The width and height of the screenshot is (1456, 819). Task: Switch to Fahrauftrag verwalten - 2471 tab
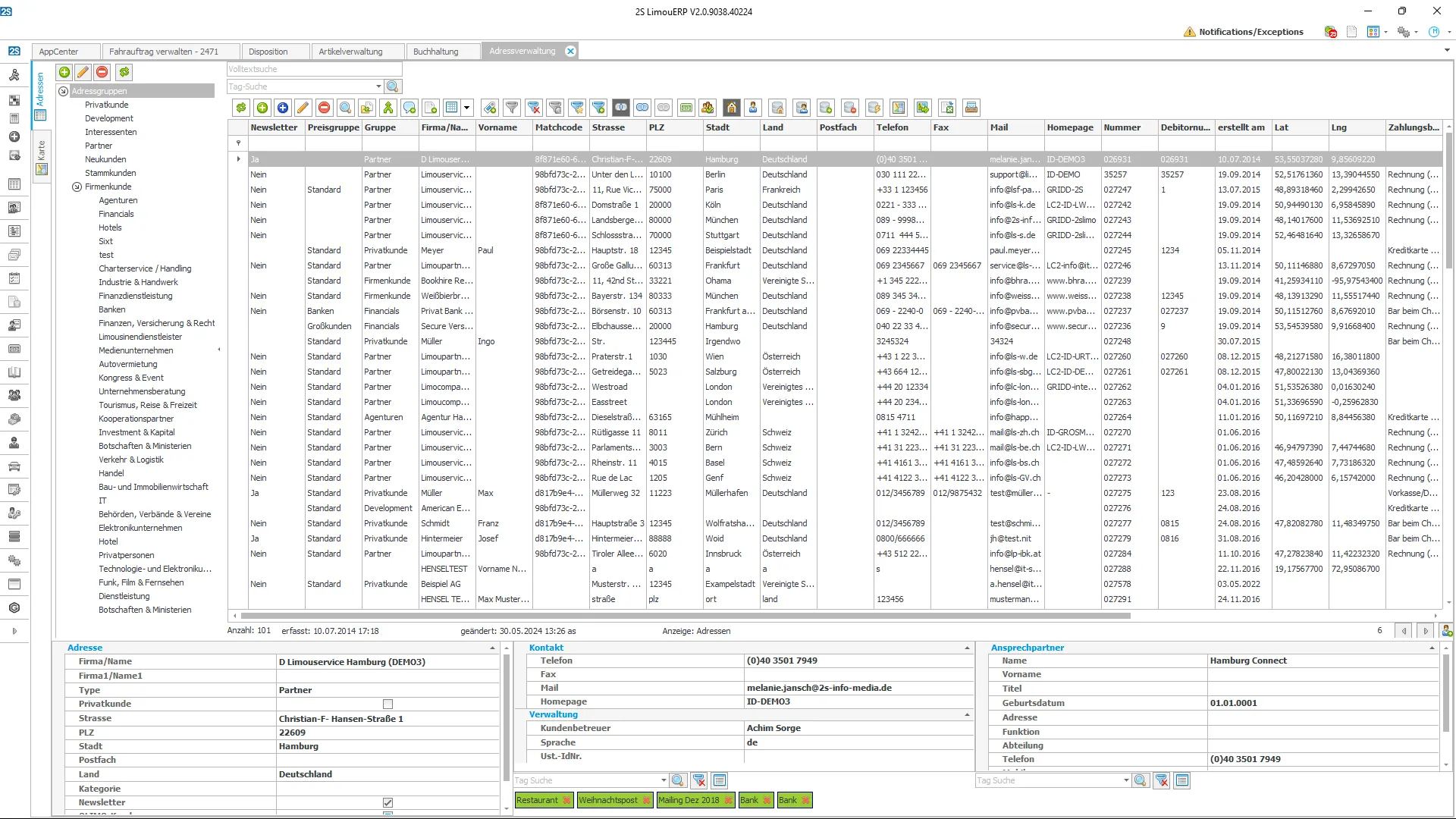tap(171, 52)
